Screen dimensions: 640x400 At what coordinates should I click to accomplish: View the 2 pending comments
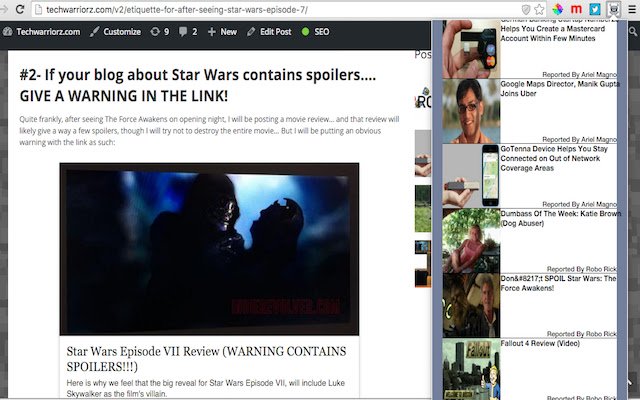[x=188, y=32]
